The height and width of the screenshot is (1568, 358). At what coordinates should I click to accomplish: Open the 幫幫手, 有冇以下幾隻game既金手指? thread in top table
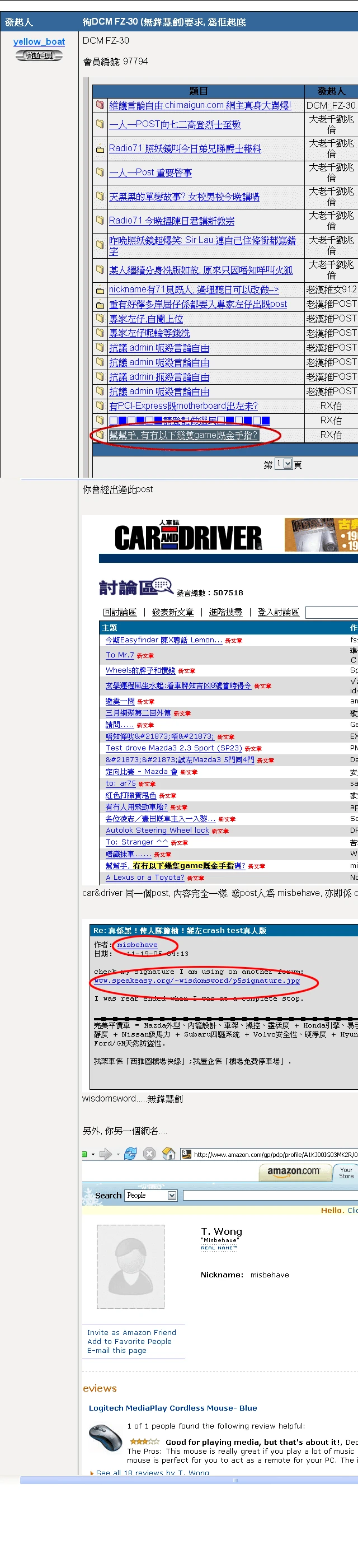183,435
